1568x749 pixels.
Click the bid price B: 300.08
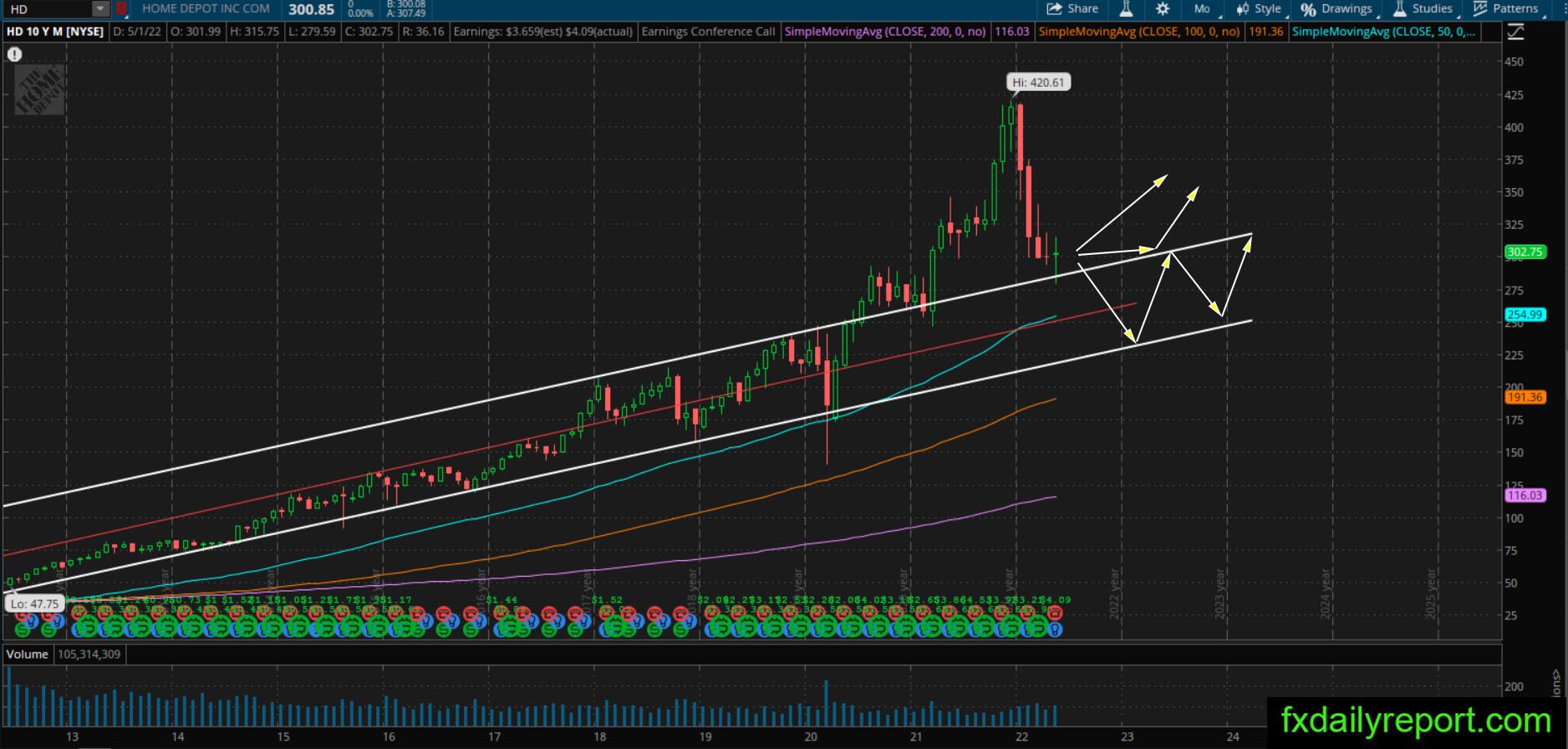tap(406, 4)
